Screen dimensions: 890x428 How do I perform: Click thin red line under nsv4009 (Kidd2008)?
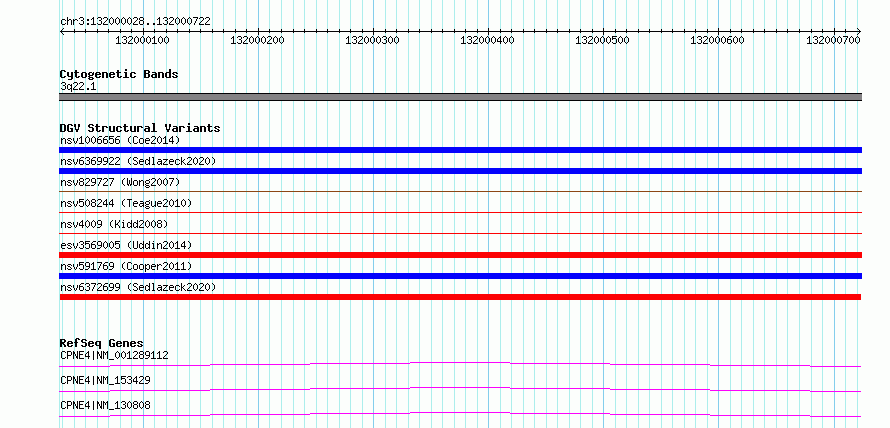[460, 233]
